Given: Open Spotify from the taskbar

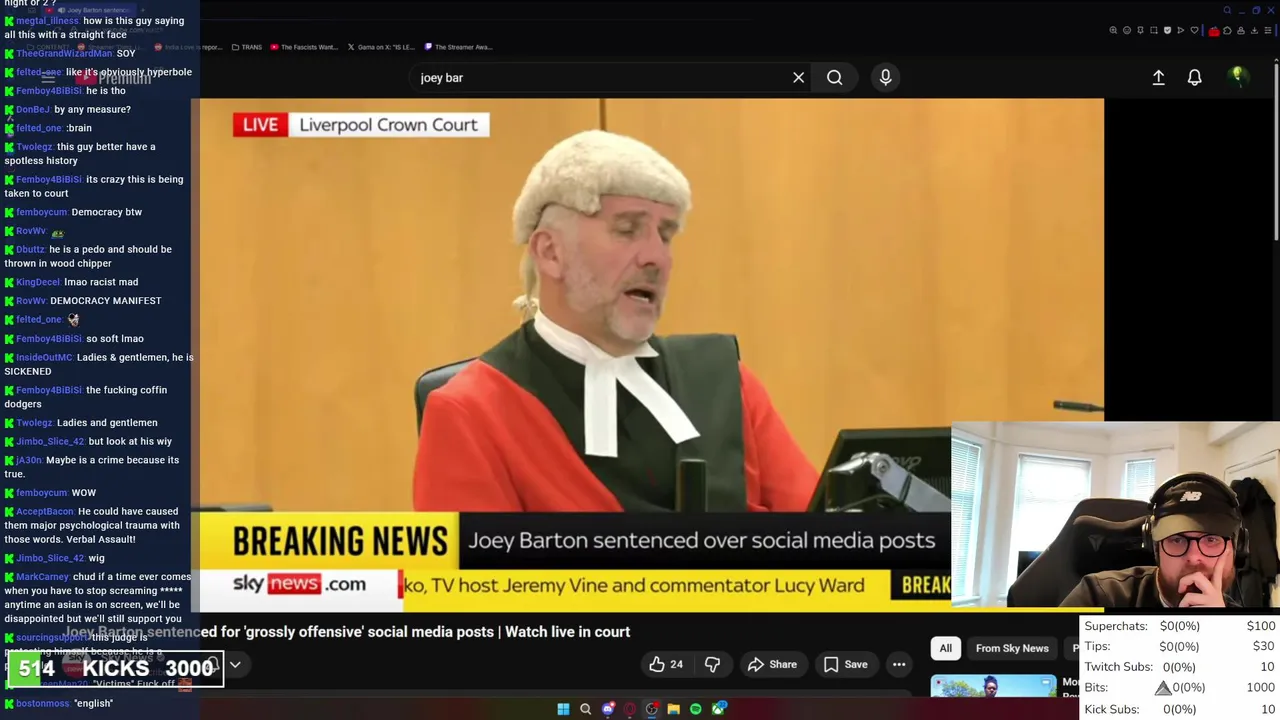Looking at the screenshot, I should (696, 709).
